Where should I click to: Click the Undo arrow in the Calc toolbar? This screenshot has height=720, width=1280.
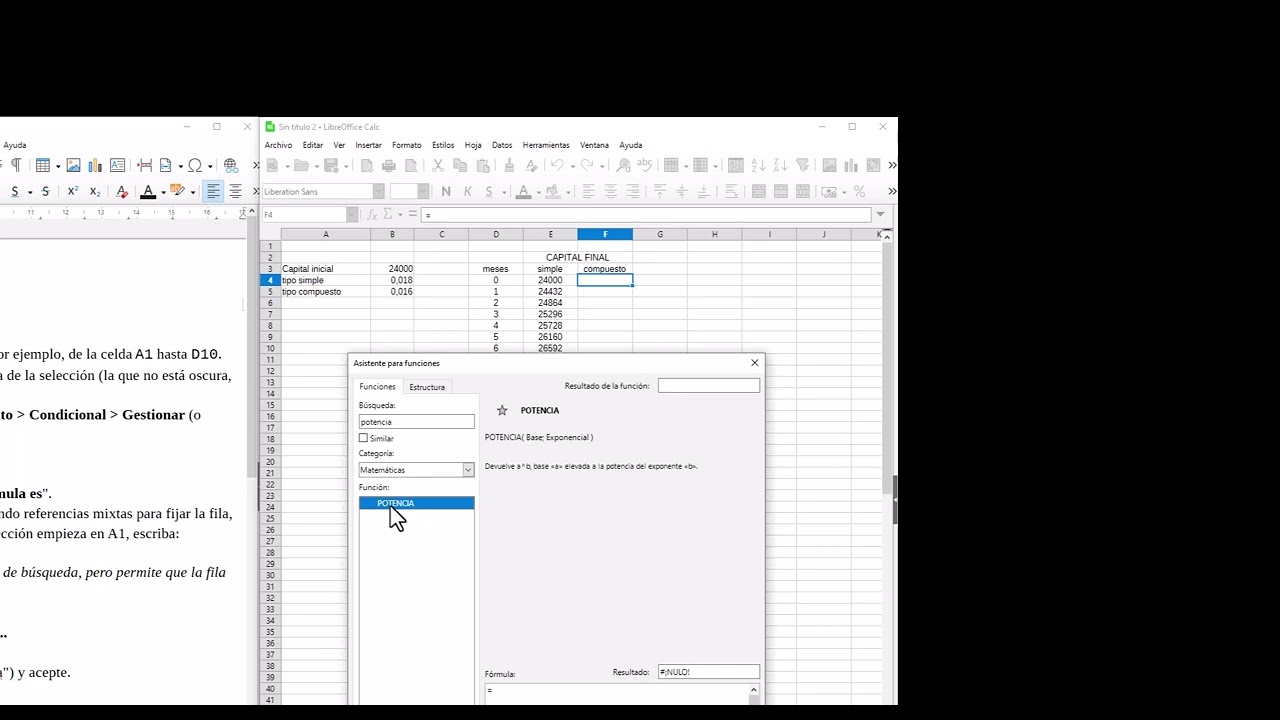556,165
